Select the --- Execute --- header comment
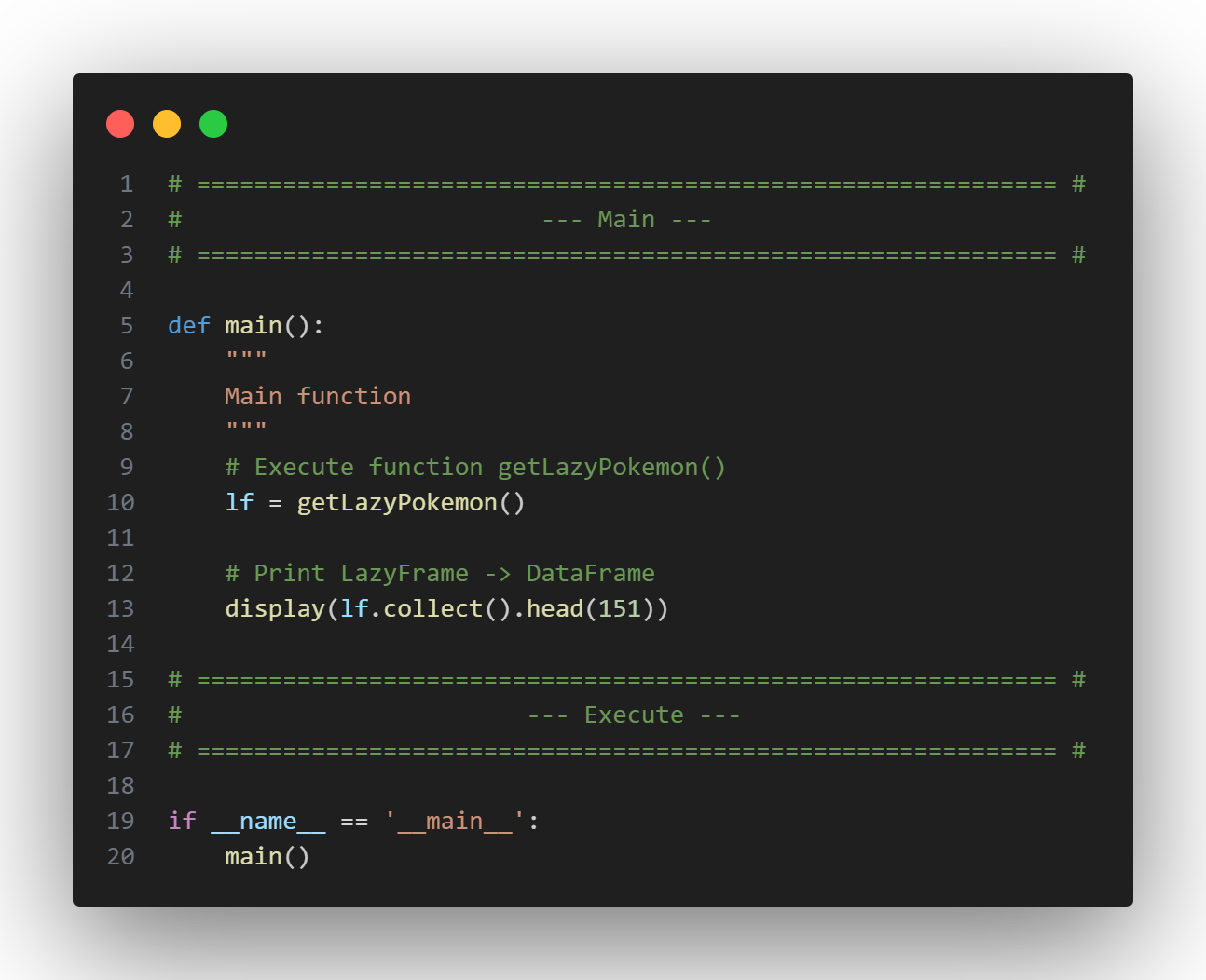This screenshot has width=1206, height=980. coord(633,715)
